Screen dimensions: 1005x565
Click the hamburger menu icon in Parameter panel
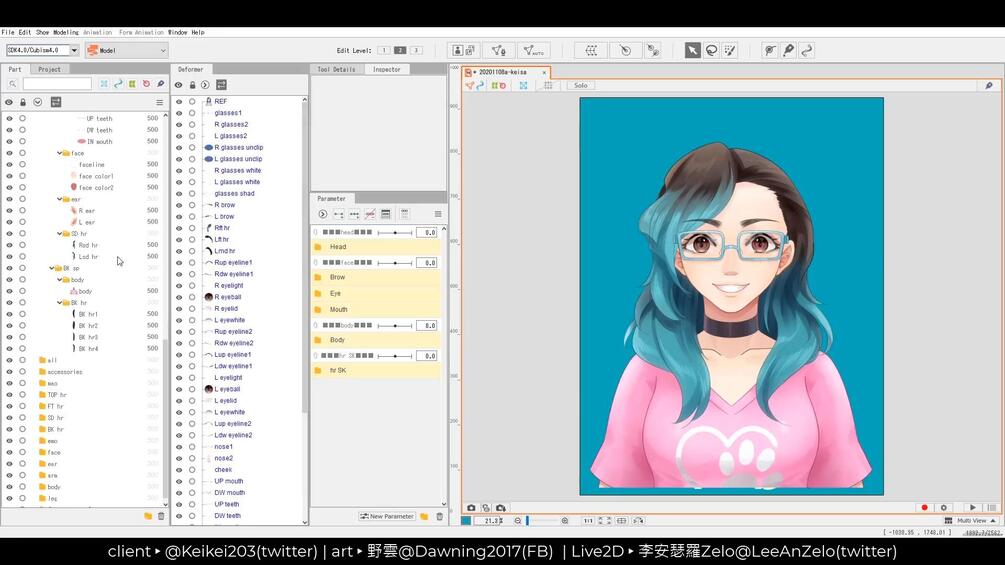(x=438, y=214)
